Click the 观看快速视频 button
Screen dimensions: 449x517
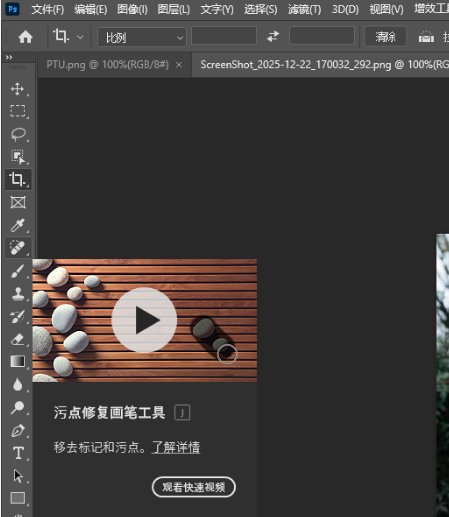click(x=194, y=487)
